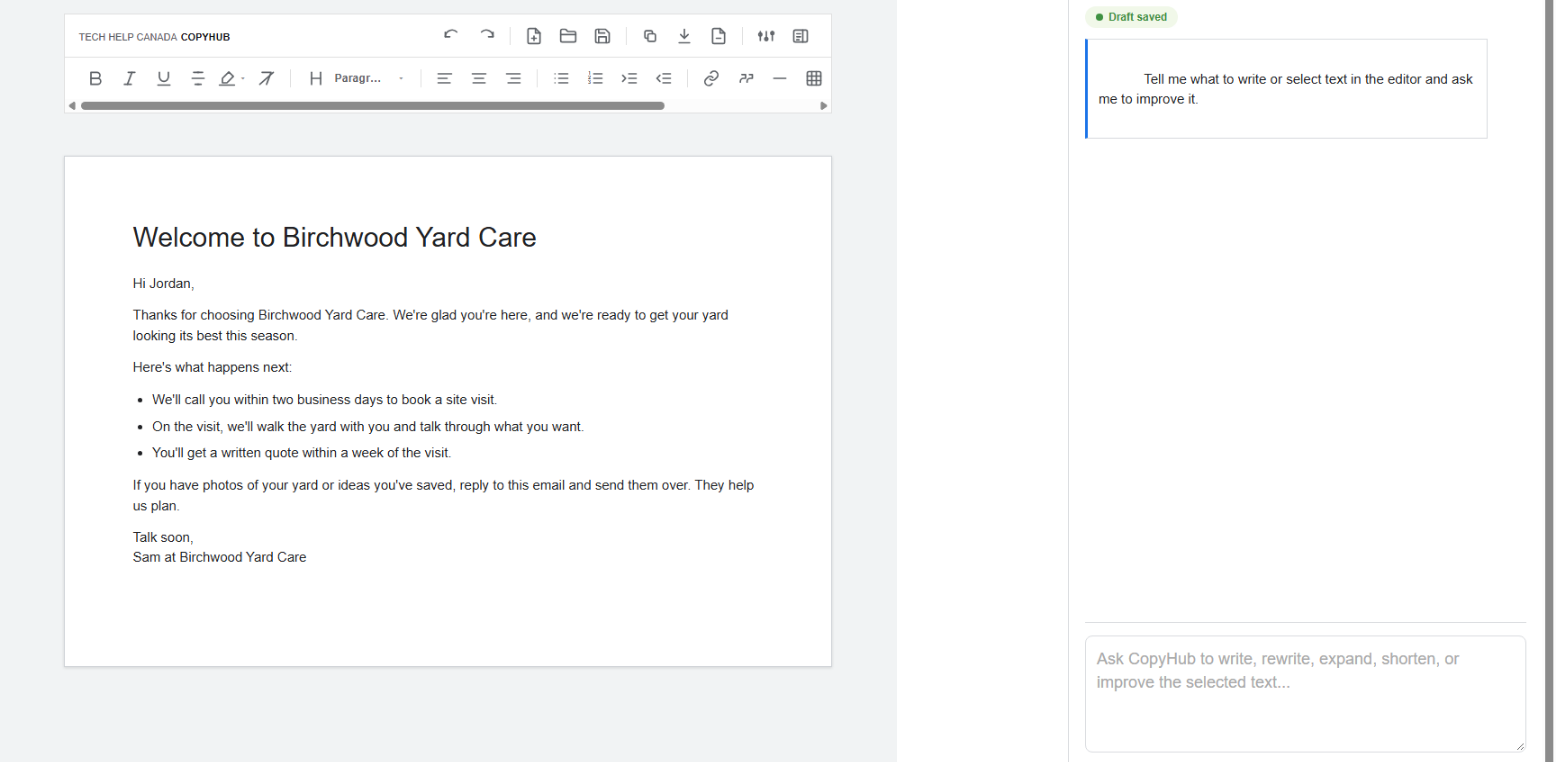The image size is (1556, 762).
Task: Save the document with the floppy disk icon
Action: click(x=602, y=36)
